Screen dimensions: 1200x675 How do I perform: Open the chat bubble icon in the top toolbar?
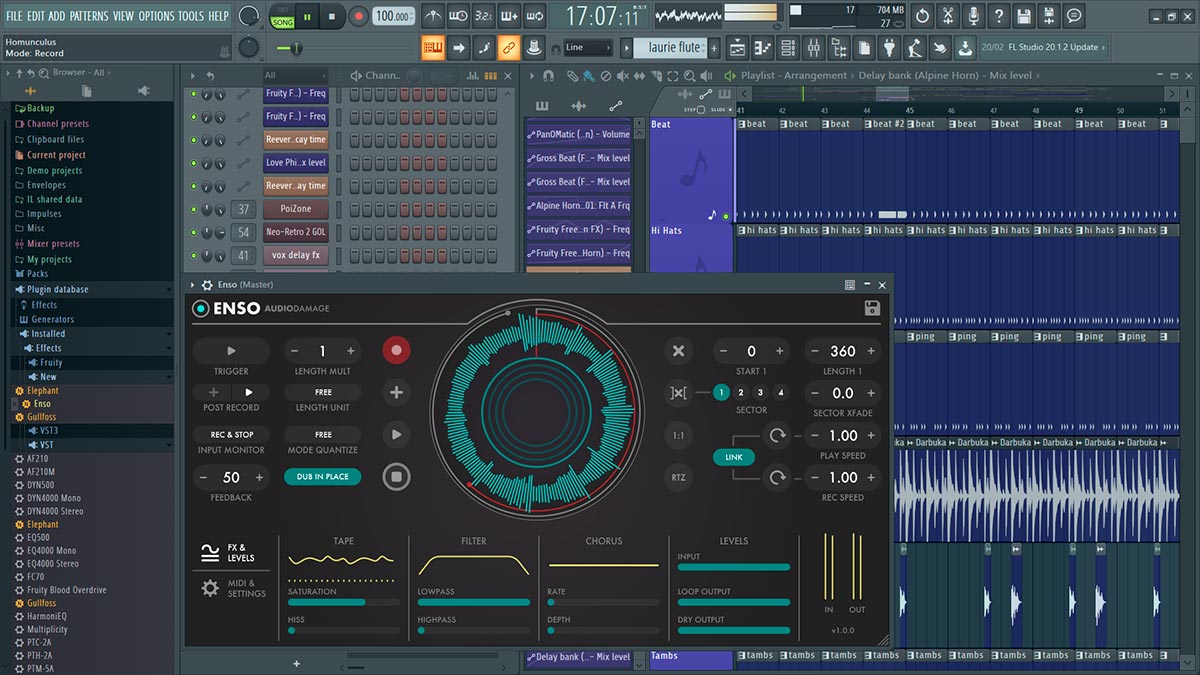(x=1074, y=16)
